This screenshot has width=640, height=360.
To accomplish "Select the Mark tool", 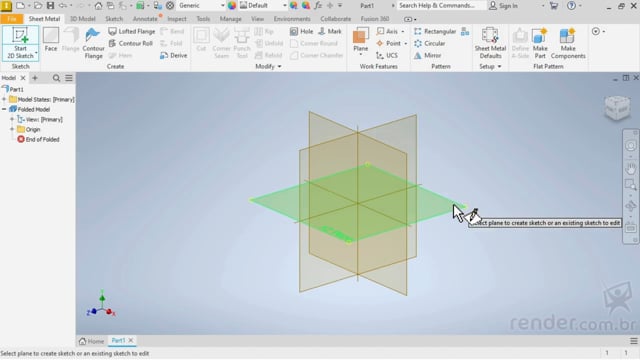I will (x=329, y=31).
